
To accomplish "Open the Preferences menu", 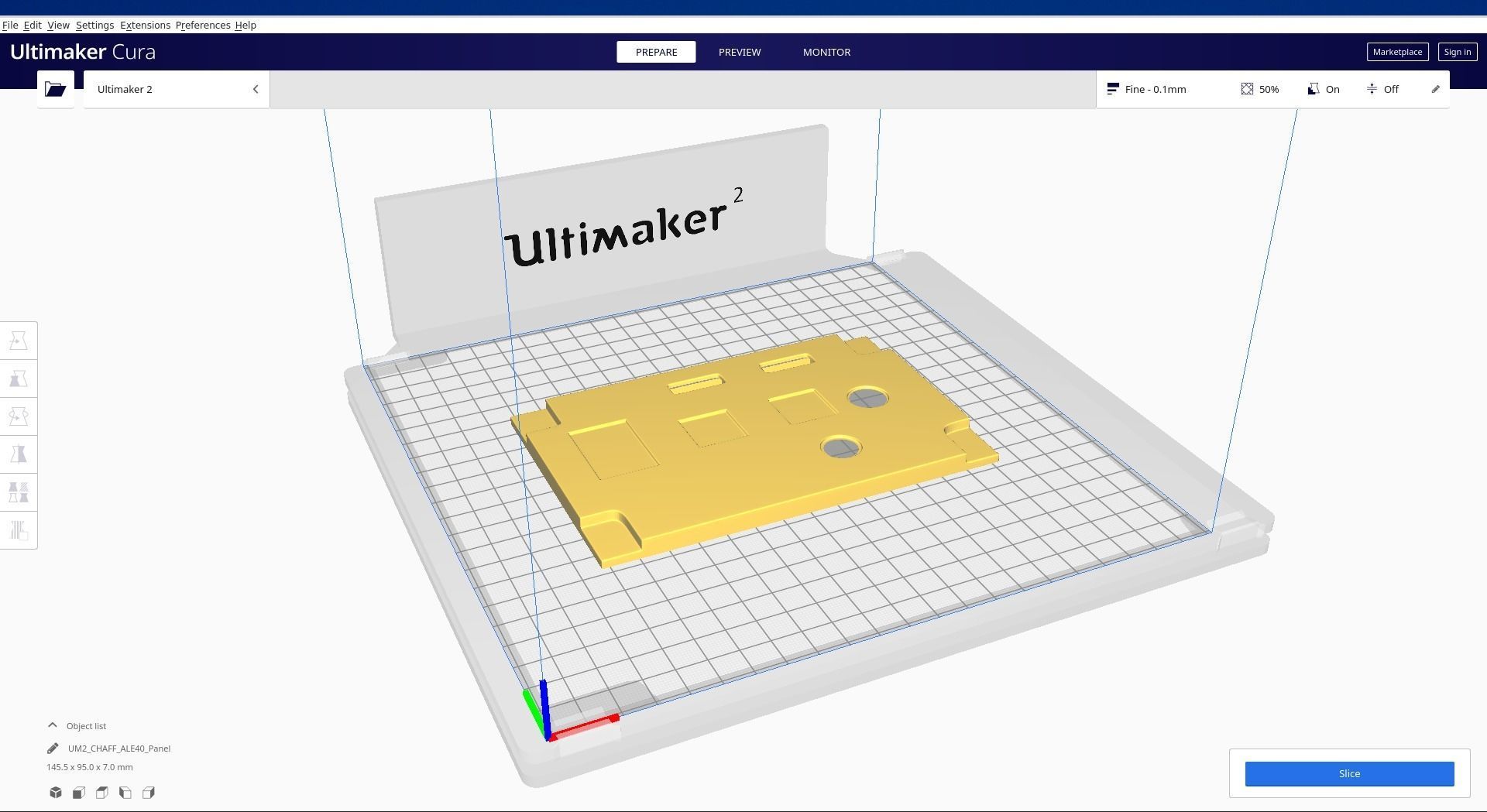I will coord(203,25).
